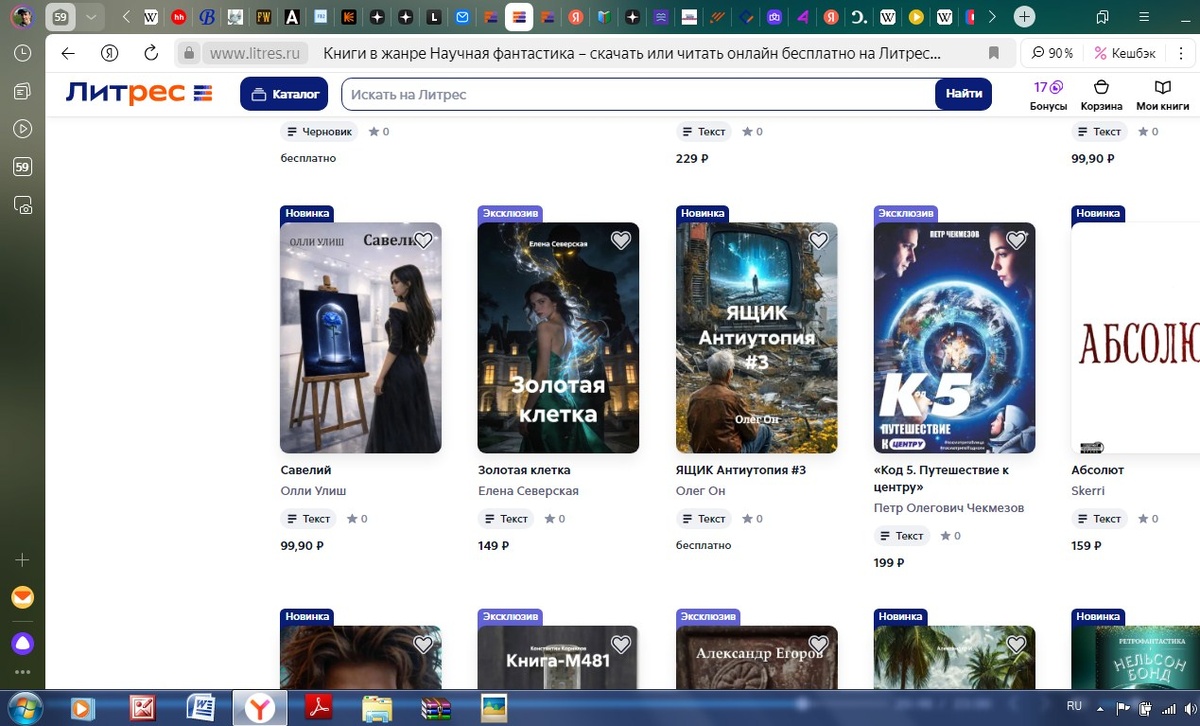This screenshot has width=1200, height=726.
Task: Toggle heart on Код 5 book cover
Action: coord(1017,240)
